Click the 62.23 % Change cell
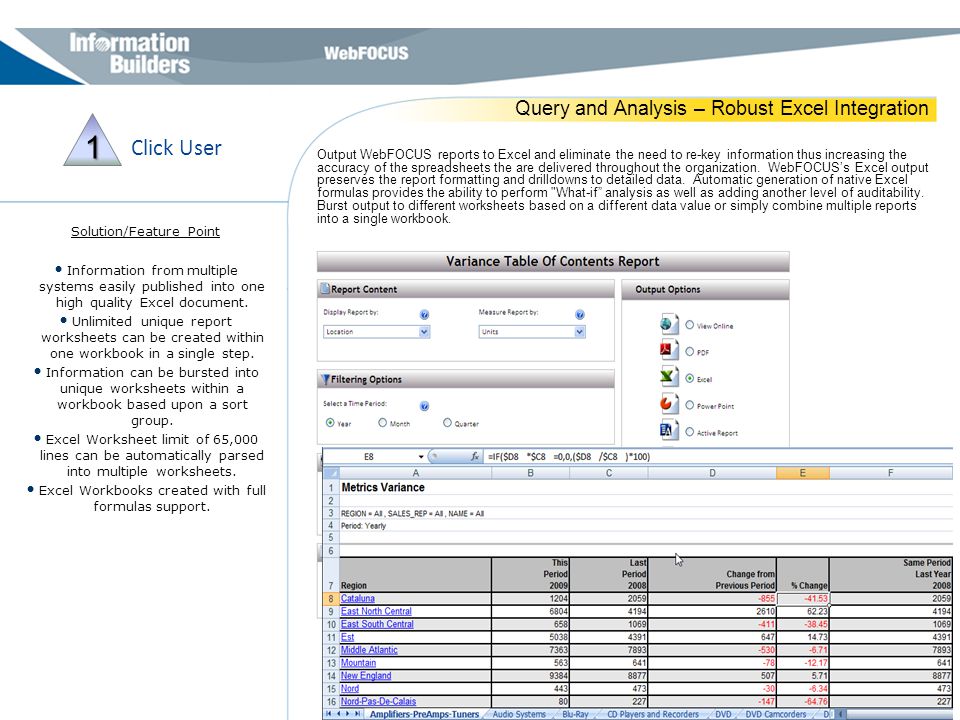The height and width of the screenshot is (720, 960). pos(803,611)
